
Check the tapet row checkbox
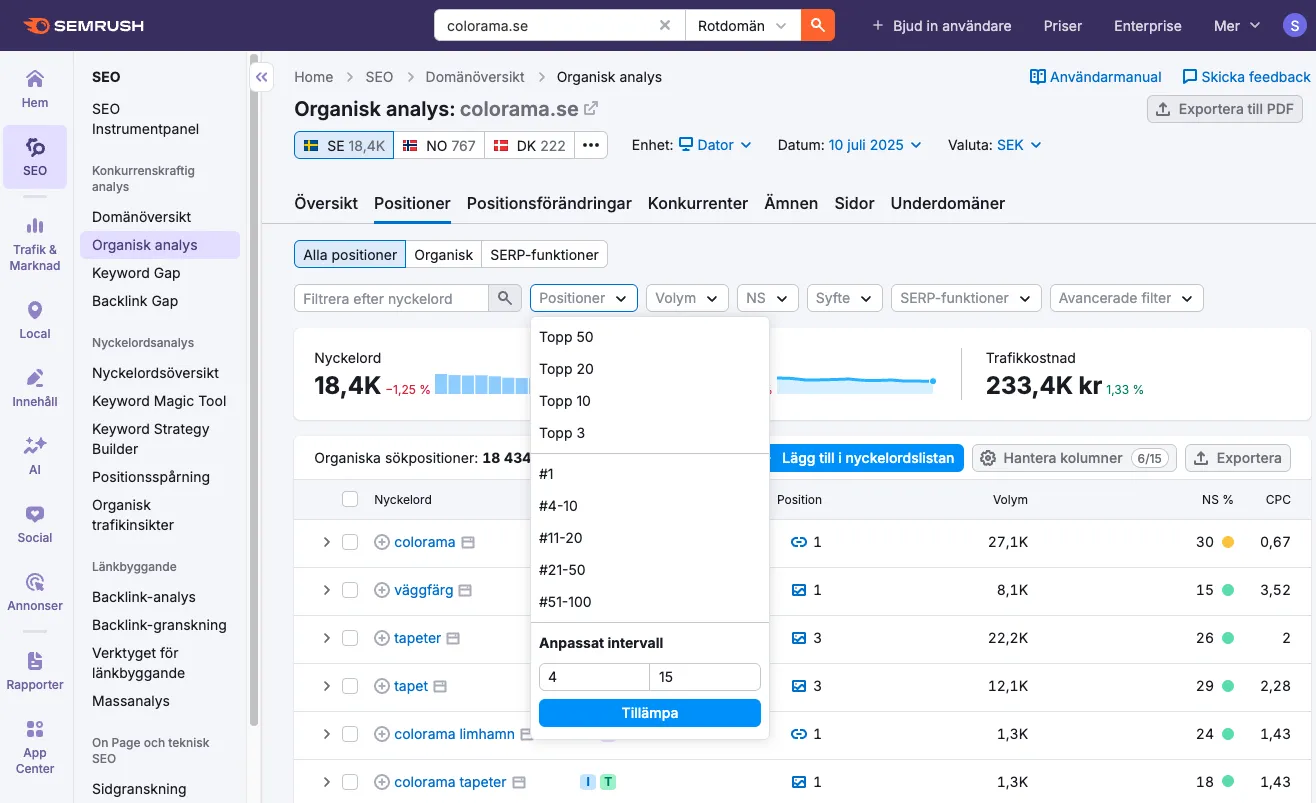350,686
